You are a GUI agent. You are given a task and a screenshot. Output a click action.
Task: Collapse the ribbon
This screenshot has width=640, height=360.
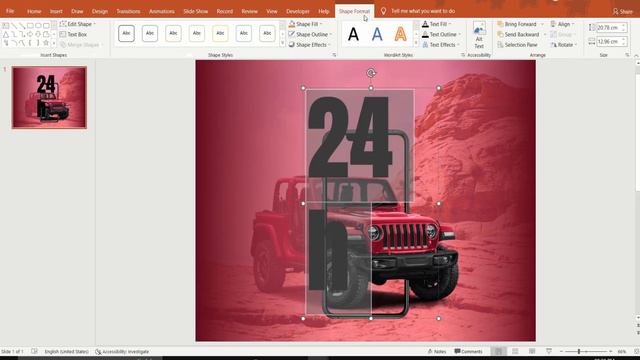636,55
